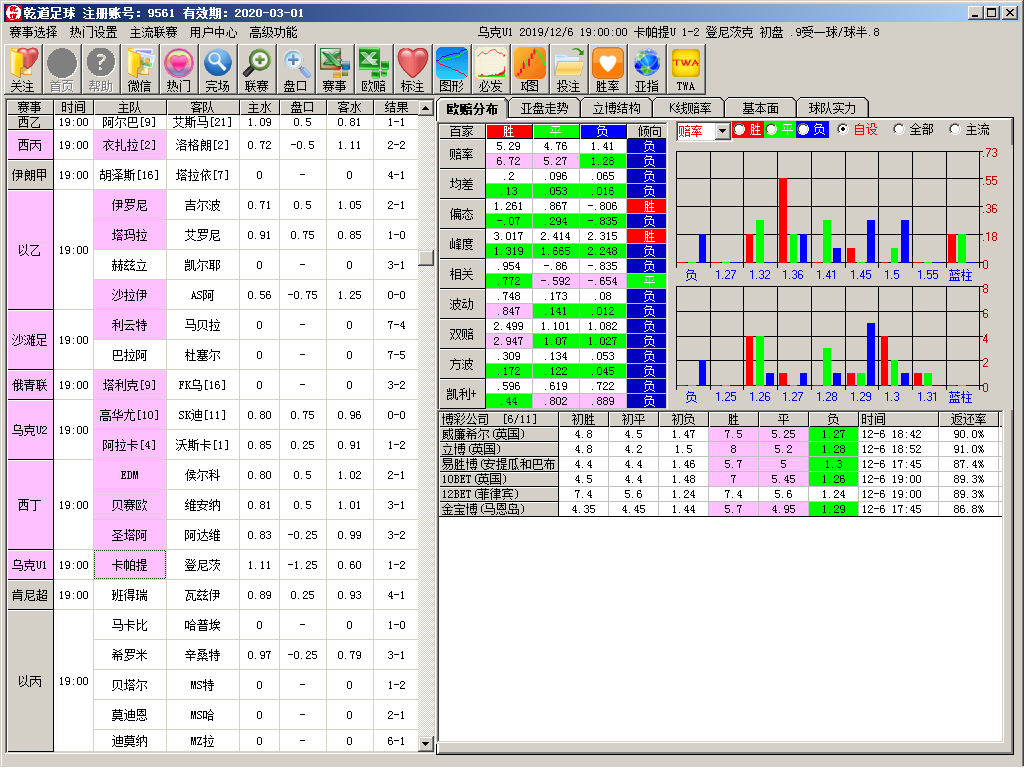Open the 用户中心 menu
1024x768 pixels.
tap(214, 32)
